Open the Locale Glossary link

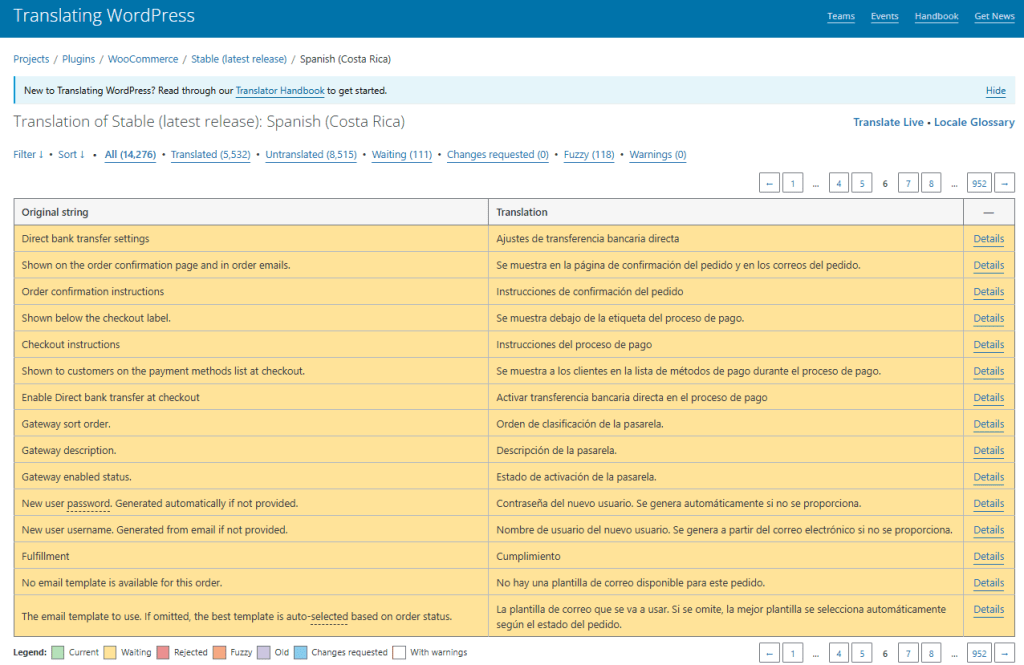(x=974, y=122)
